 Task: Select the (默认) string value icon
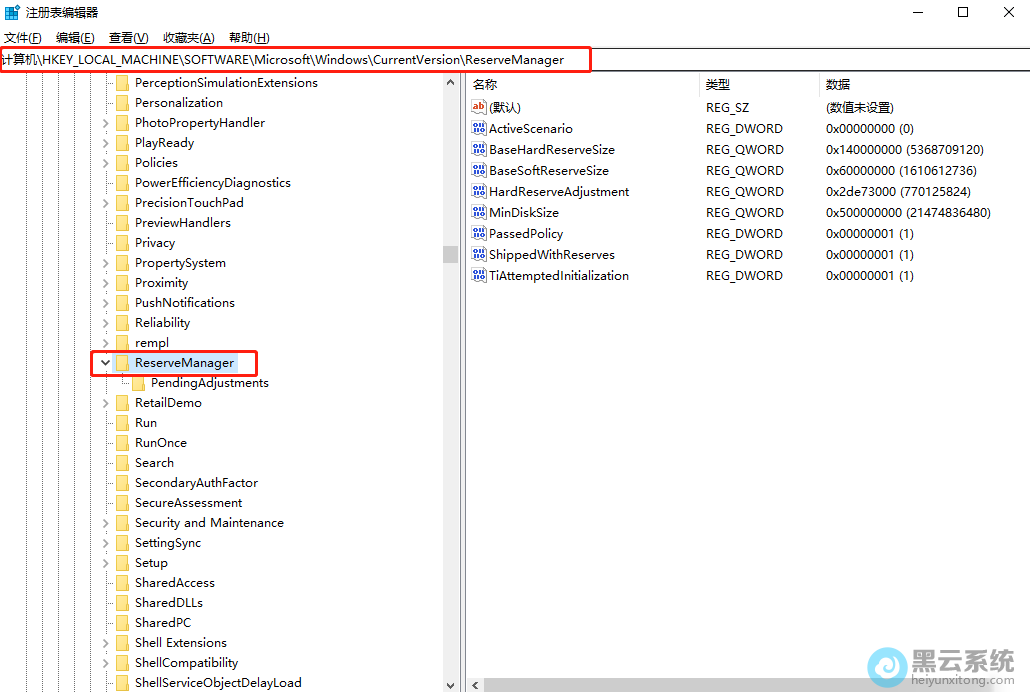[x=478, y=107]
